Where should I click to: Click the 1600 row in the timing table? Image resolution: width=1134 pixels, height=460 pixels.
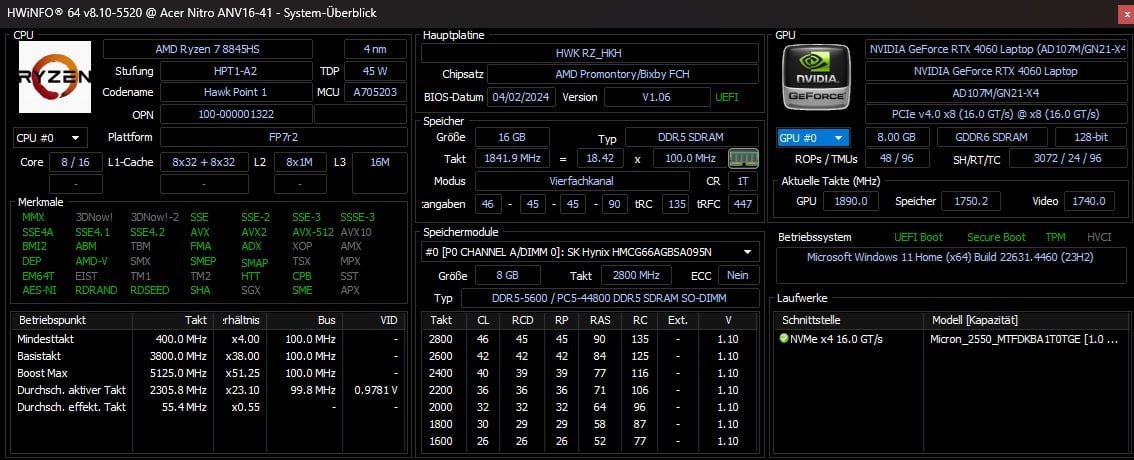(x=589, y=440)
